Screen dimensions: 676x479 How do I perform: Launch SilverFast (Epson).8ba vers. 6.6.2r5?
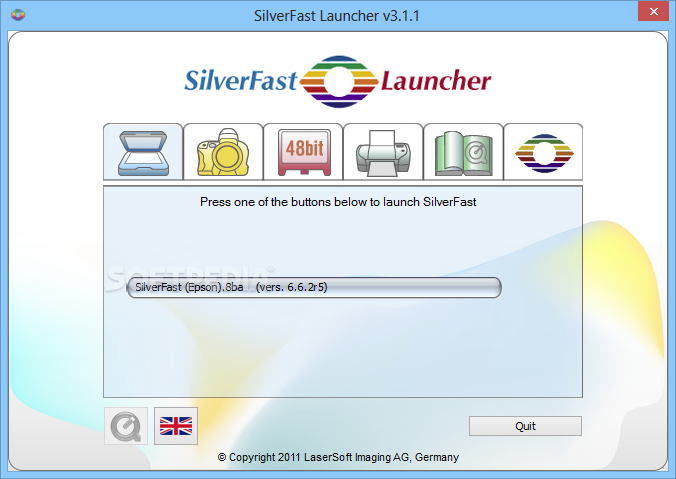pyautogui.click(x=314, y=287)
